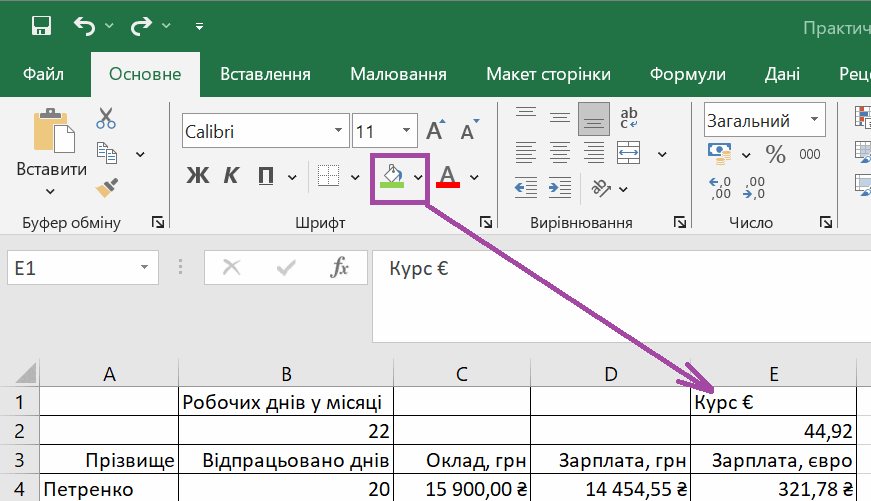Open the Вирівнювання dialog launcher
This screenshot has height=501, width=871.
(680, 222)
